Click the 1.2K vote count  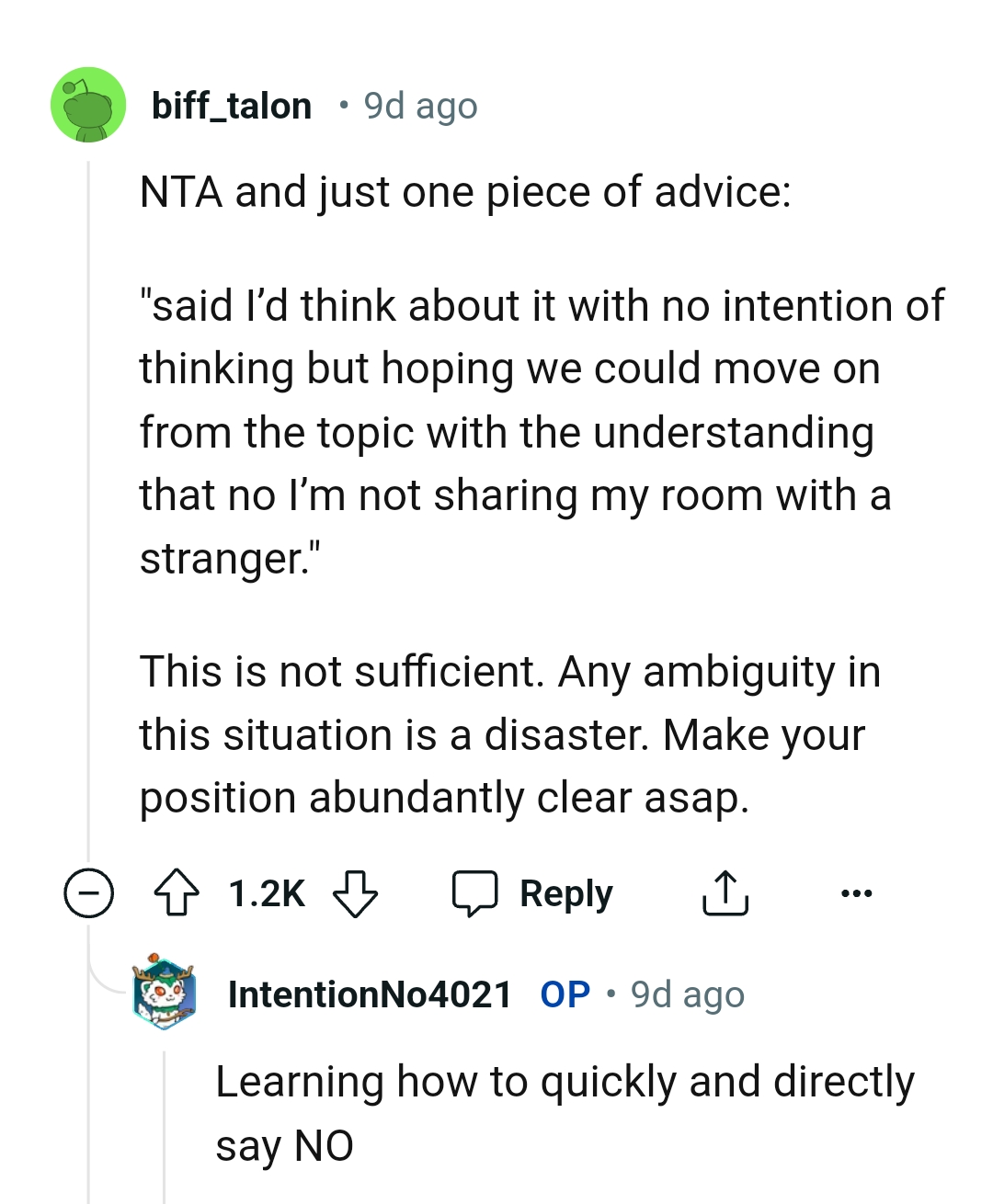pos(266,893)
